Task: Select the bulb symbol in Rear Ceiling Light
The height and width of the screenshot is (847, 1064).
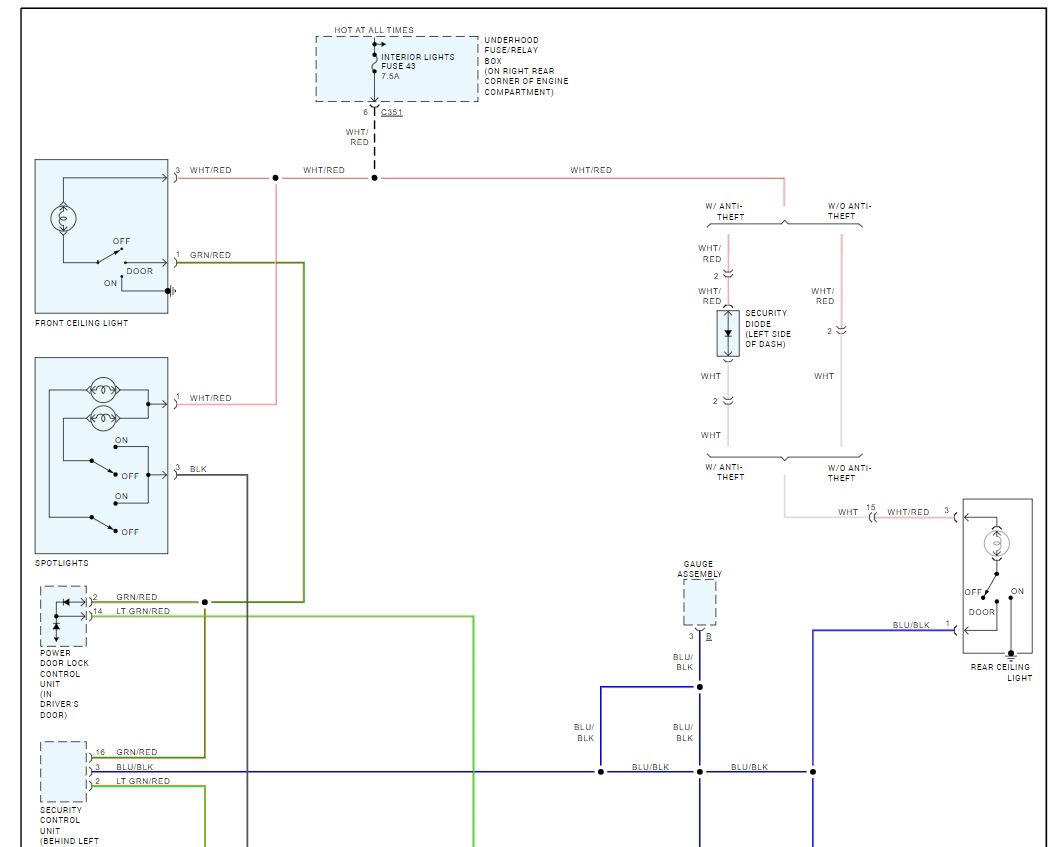Action: pos(996,543)
